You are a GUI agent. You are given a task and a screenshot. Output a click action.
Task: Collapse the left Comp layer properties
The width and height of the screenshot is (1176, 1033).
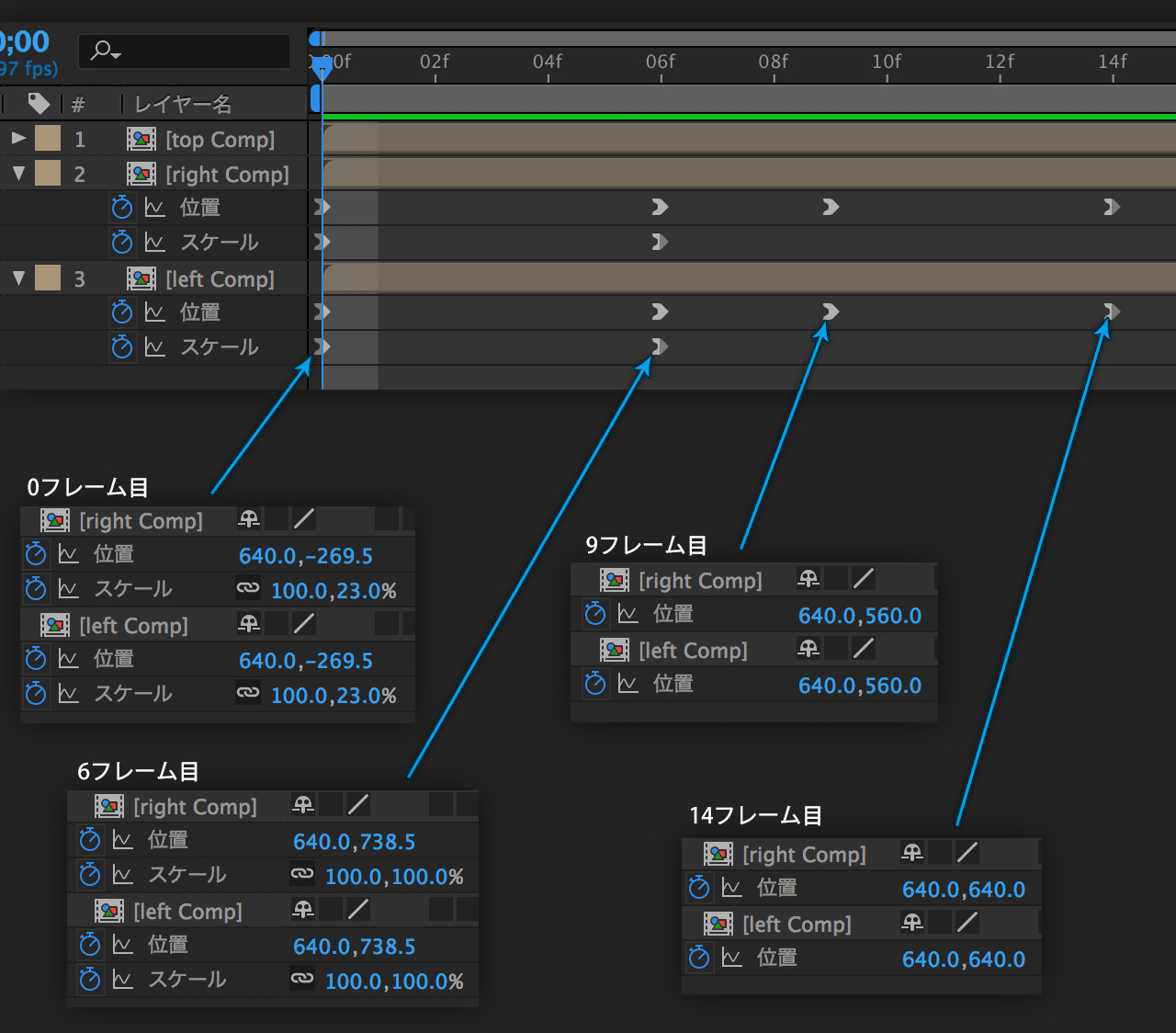tap(17, 278)
